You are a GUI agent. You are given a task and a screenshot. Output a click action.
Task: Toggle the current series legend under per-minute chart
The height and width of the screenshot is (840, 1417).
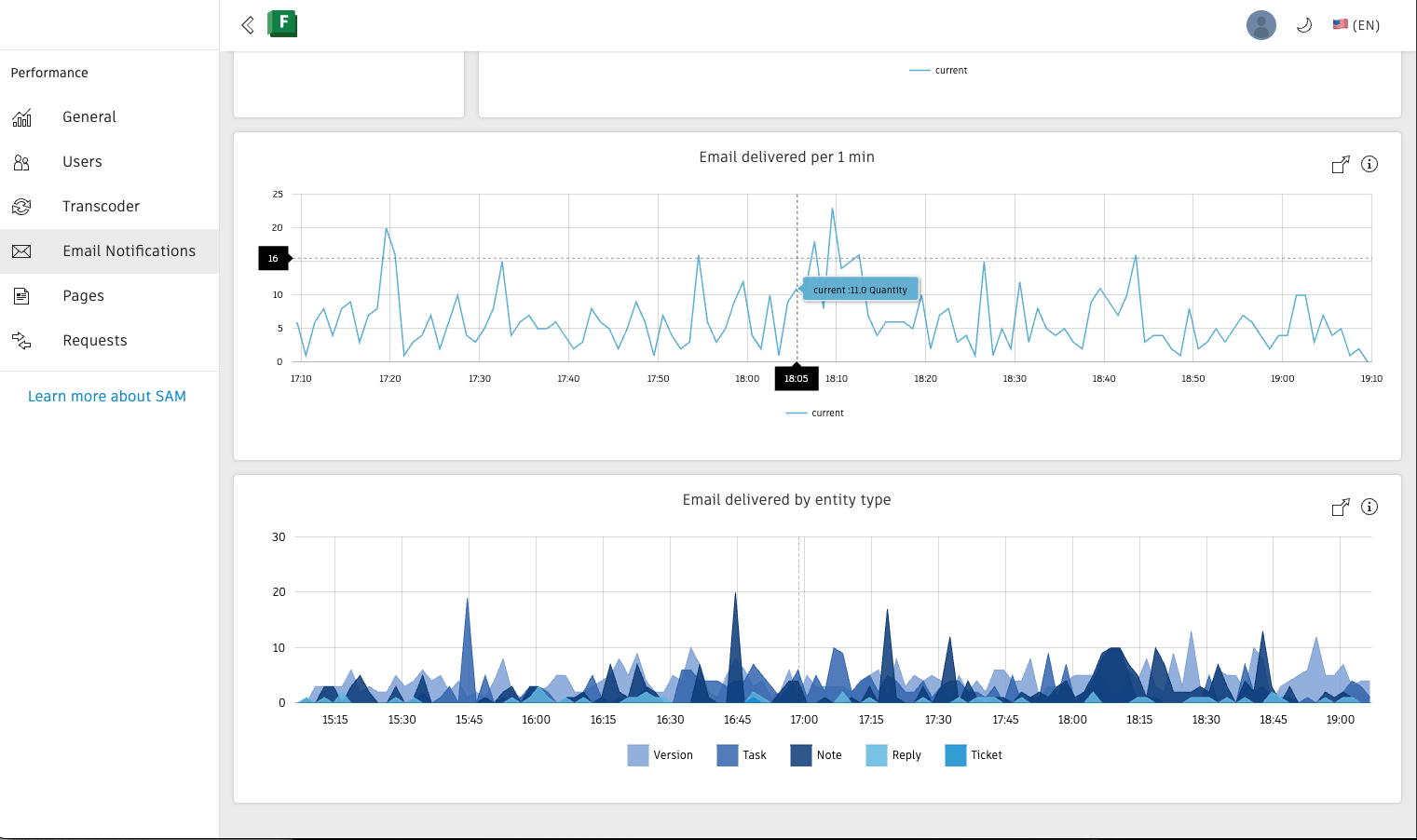point(815,413)
